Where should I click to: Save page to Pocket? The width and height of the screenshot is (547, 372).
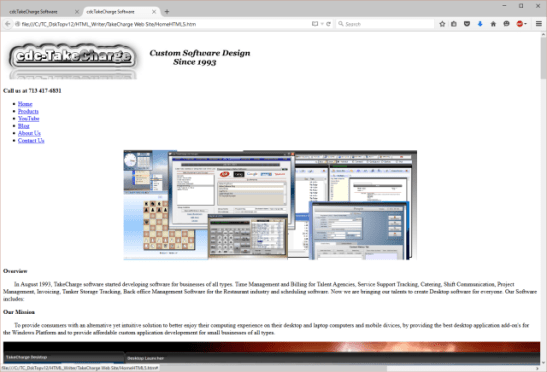(467, 24)
